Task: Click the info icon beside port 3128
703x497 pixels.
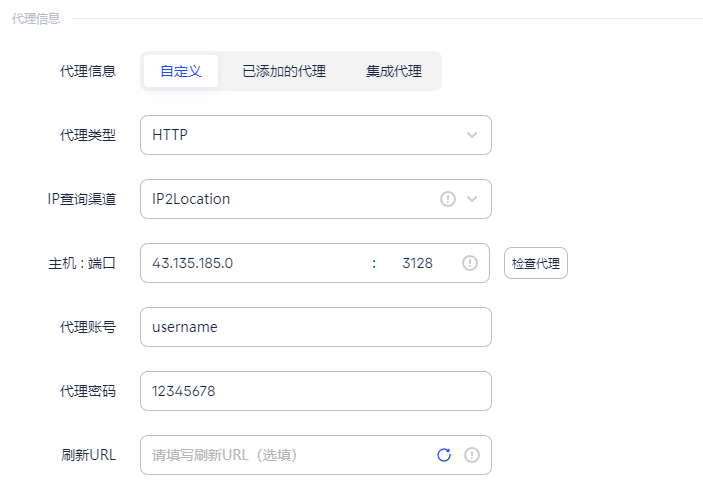Action: click(x=469, y=263)
